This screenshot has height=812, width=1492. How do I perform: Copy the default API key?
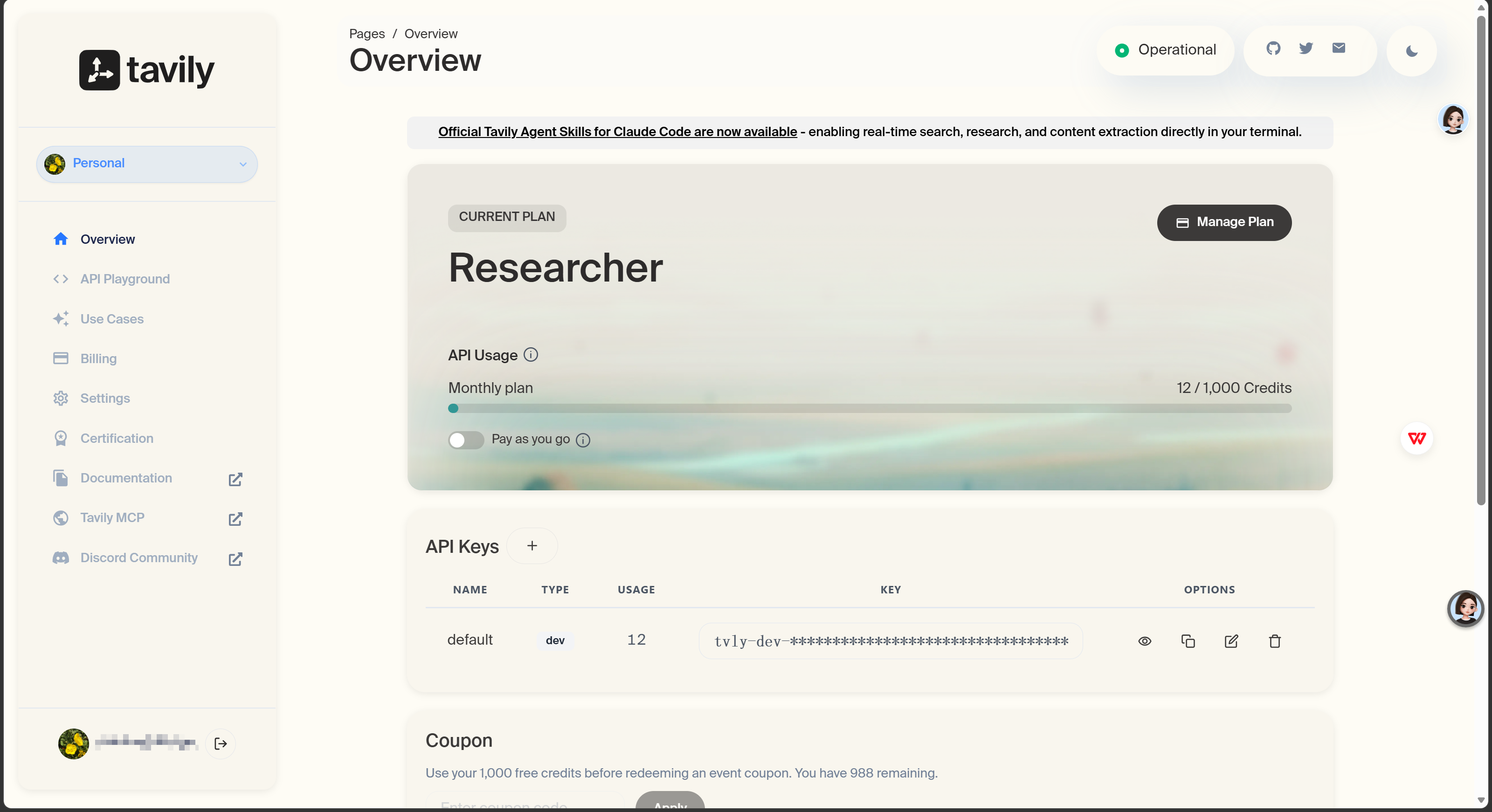pos(1188,641)
